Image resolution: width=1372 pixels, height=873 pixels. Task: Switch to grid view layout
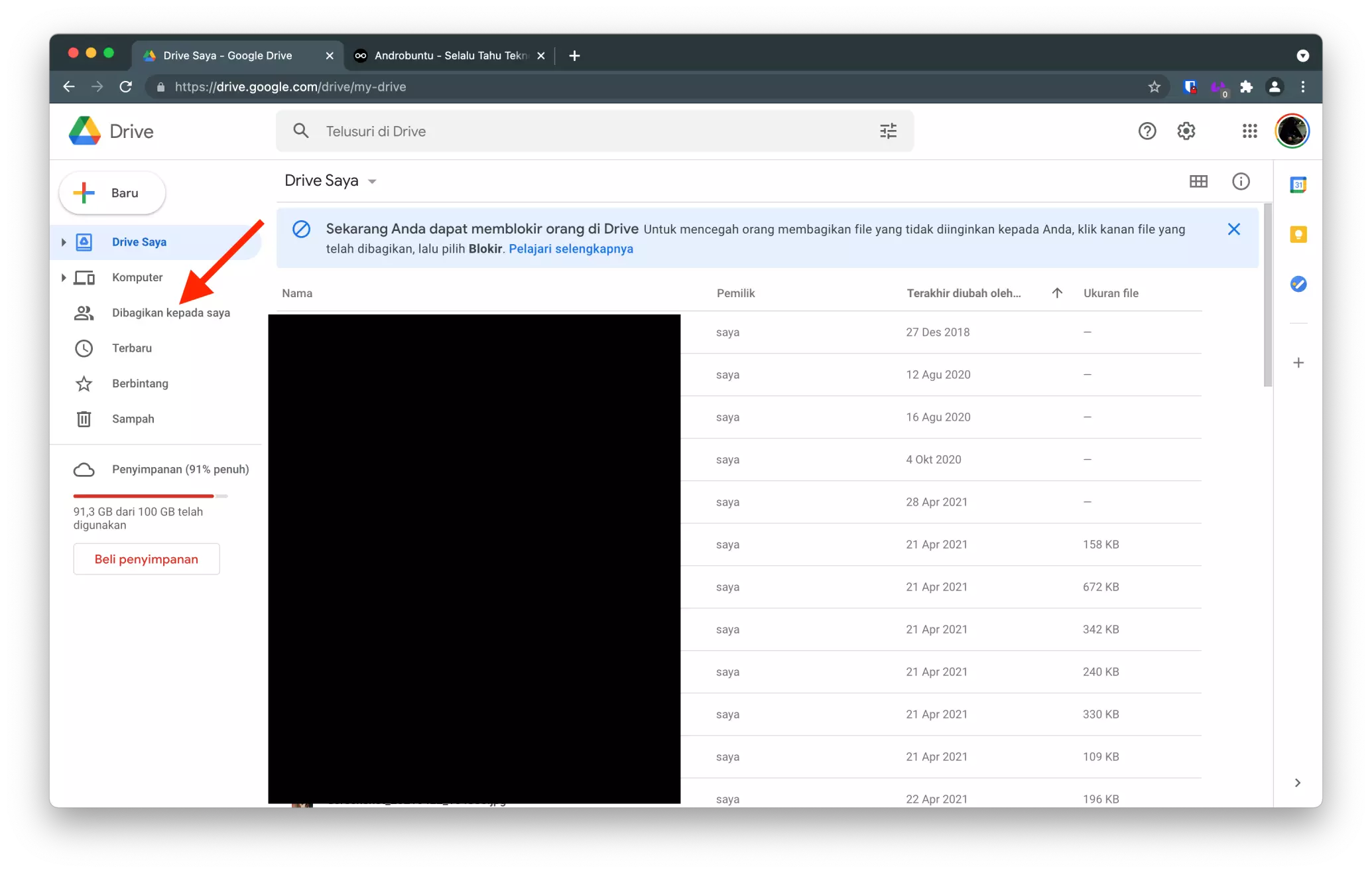1198,181
